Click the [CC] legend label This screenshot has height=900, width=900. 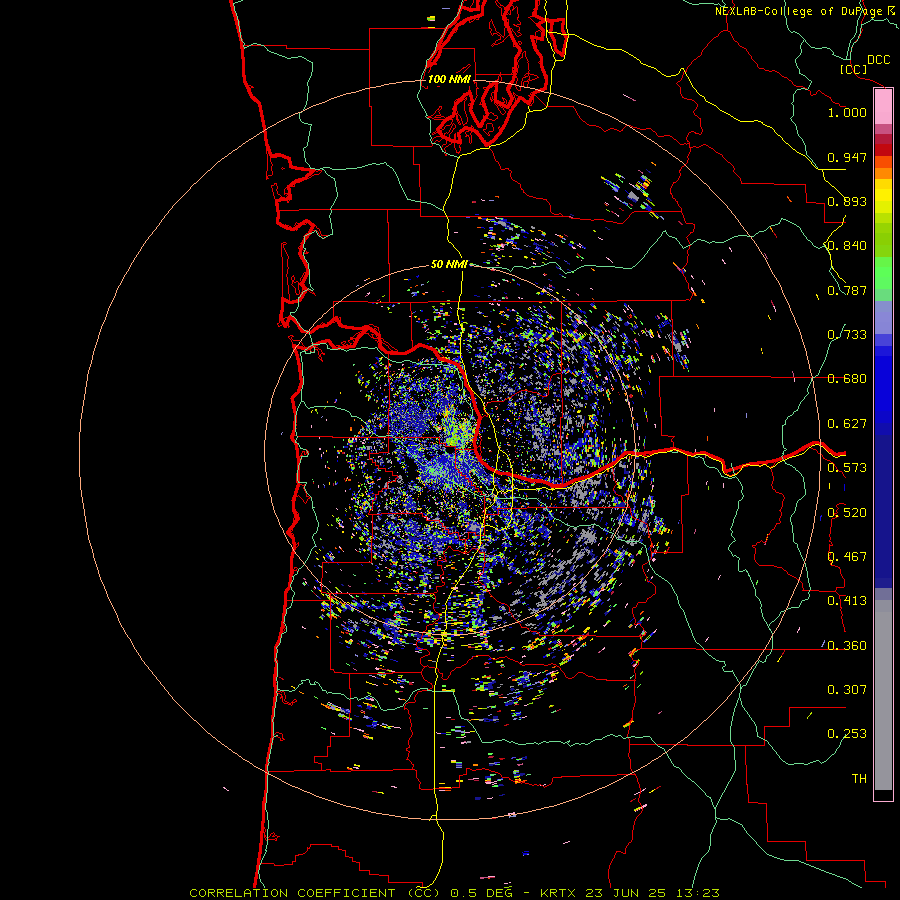tap(853, 69)
